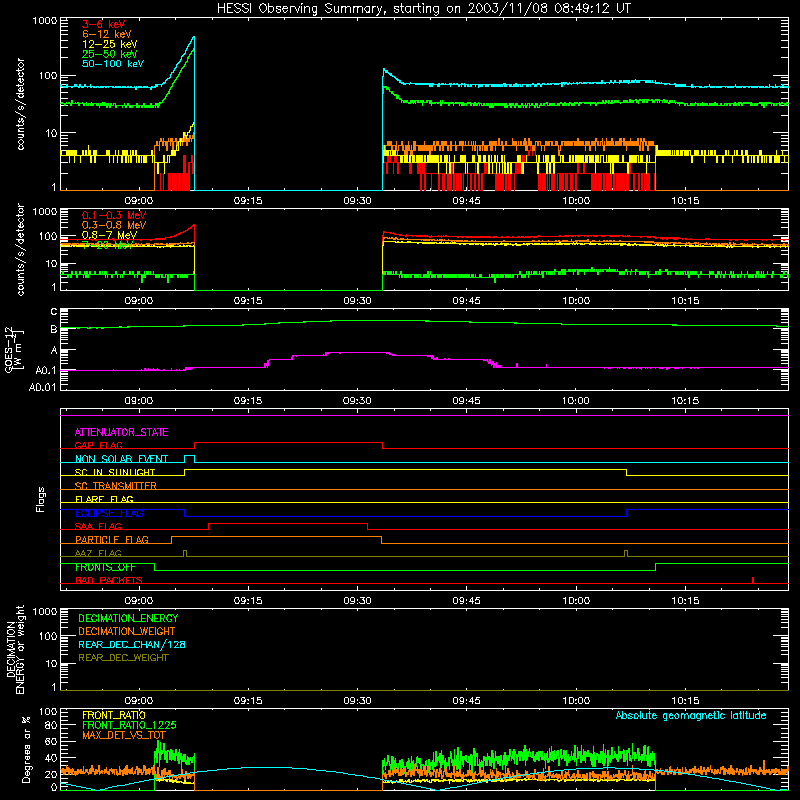Viewport: 800px width, 800px height.
Task: Click the 10:00 tick under the Flags panel
Action: 576,601
